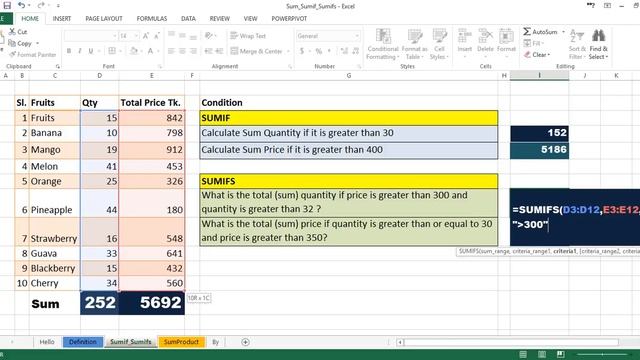Click the Save icon in the title bar
The height and width of the screenshot is (360, 640).
click(7, 5)
